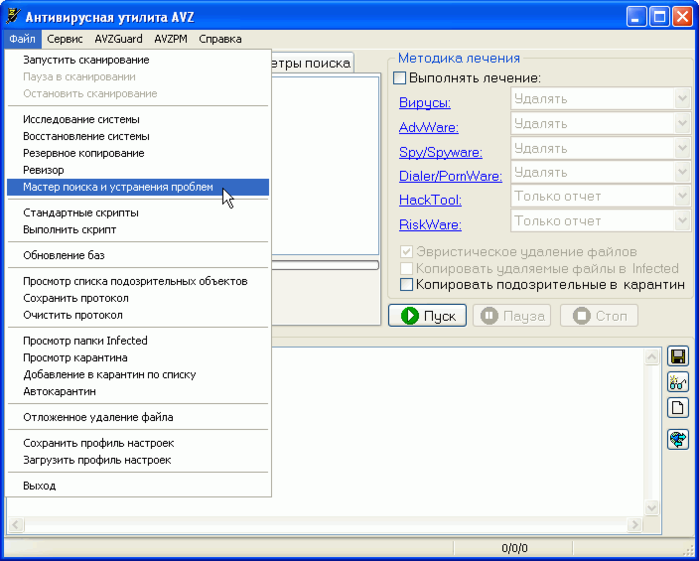Choose Обновление баз menu item

tap(138, 256)
